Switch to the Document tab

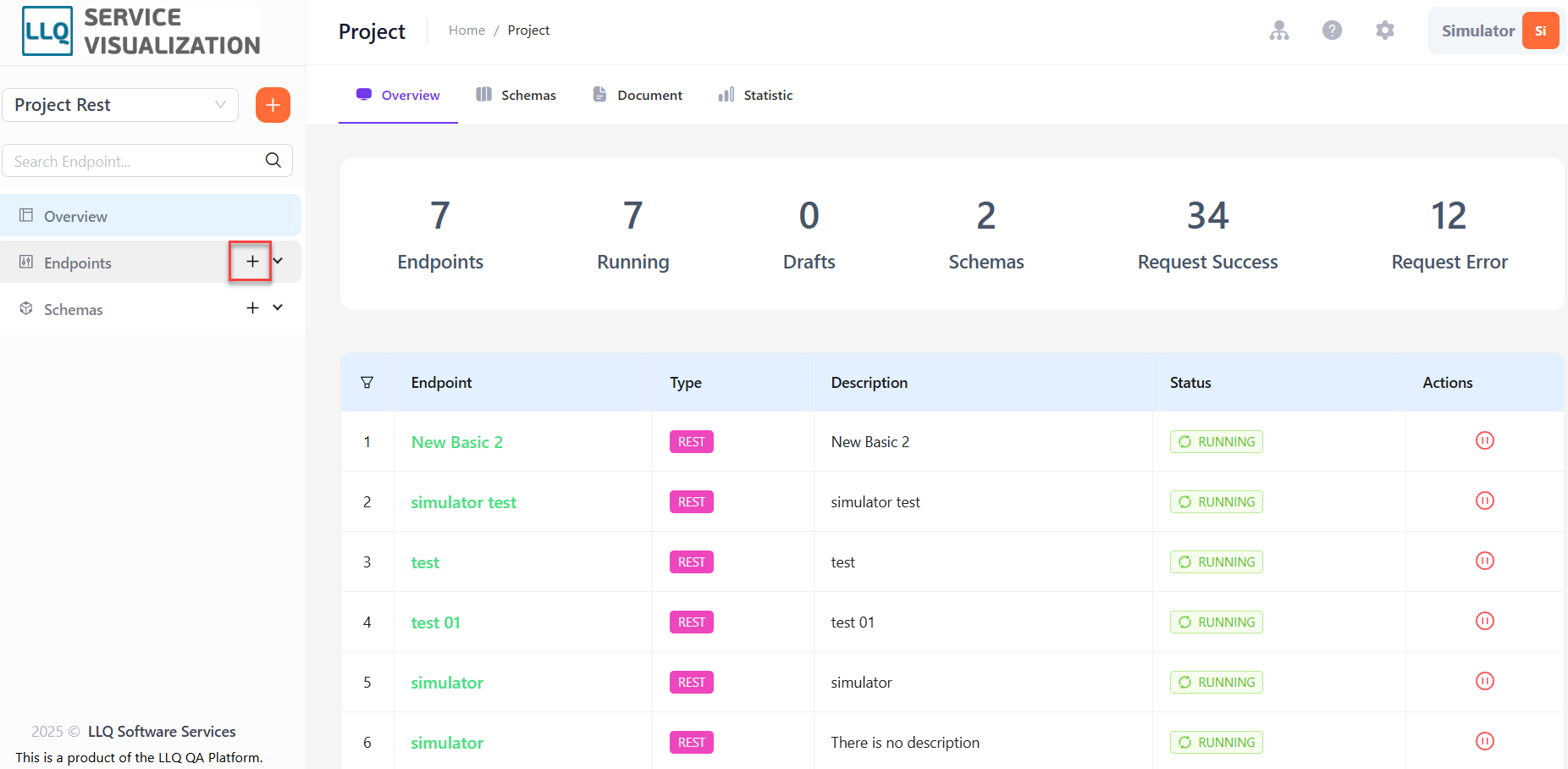638,95
